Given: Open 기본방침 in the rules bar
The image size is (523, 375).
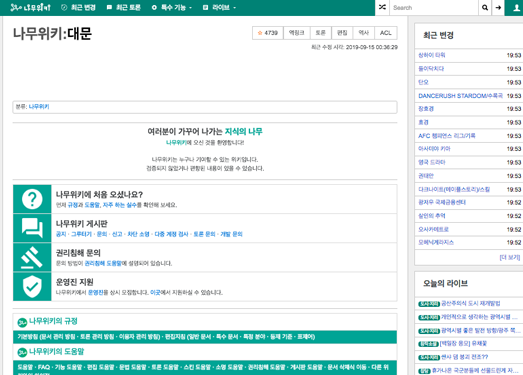Looking at the screenshot, I should pyautogui.click(x=28, y=337).
